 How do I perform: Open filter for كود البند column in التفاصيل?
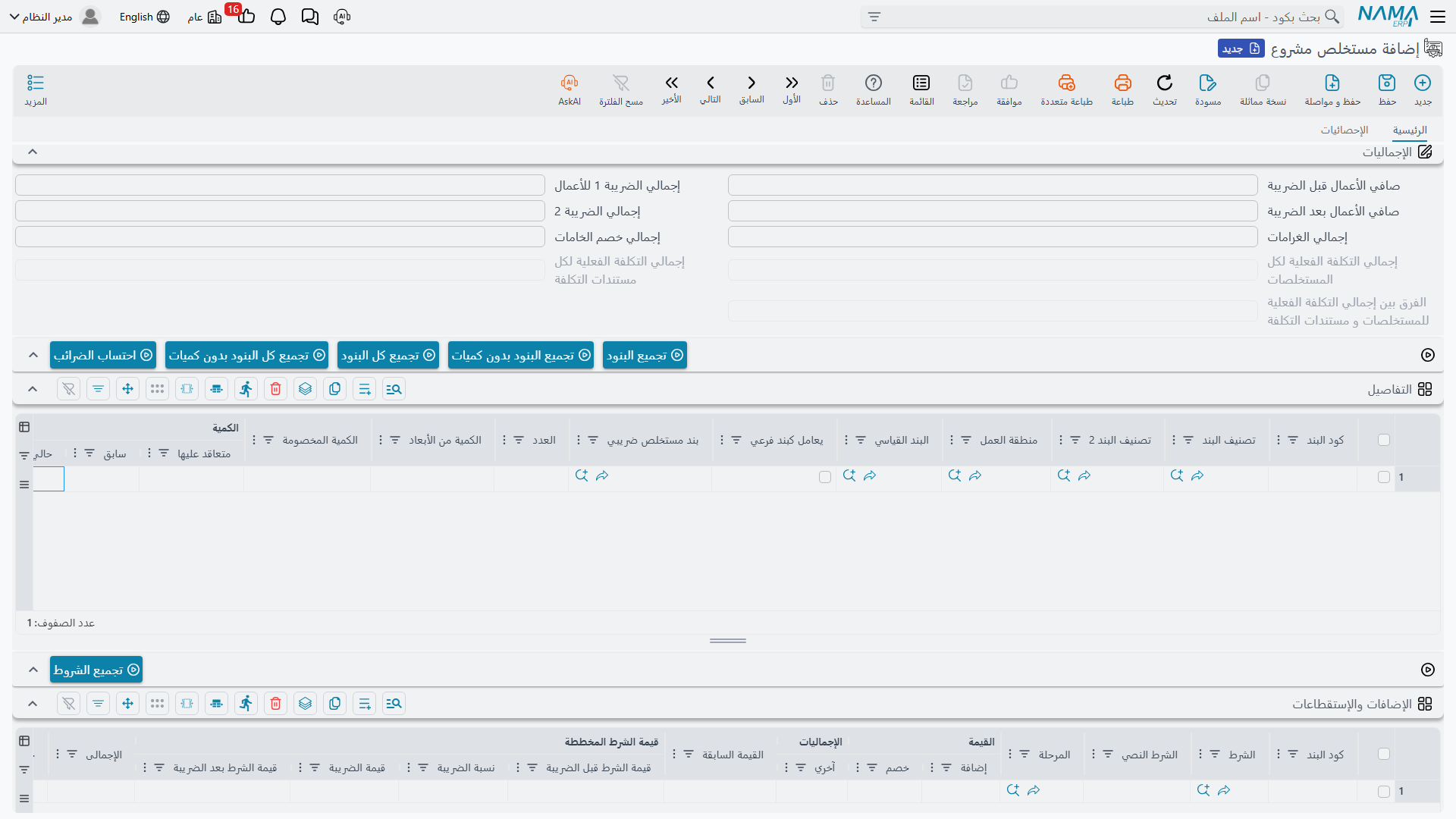click(x=1293, y=440)
